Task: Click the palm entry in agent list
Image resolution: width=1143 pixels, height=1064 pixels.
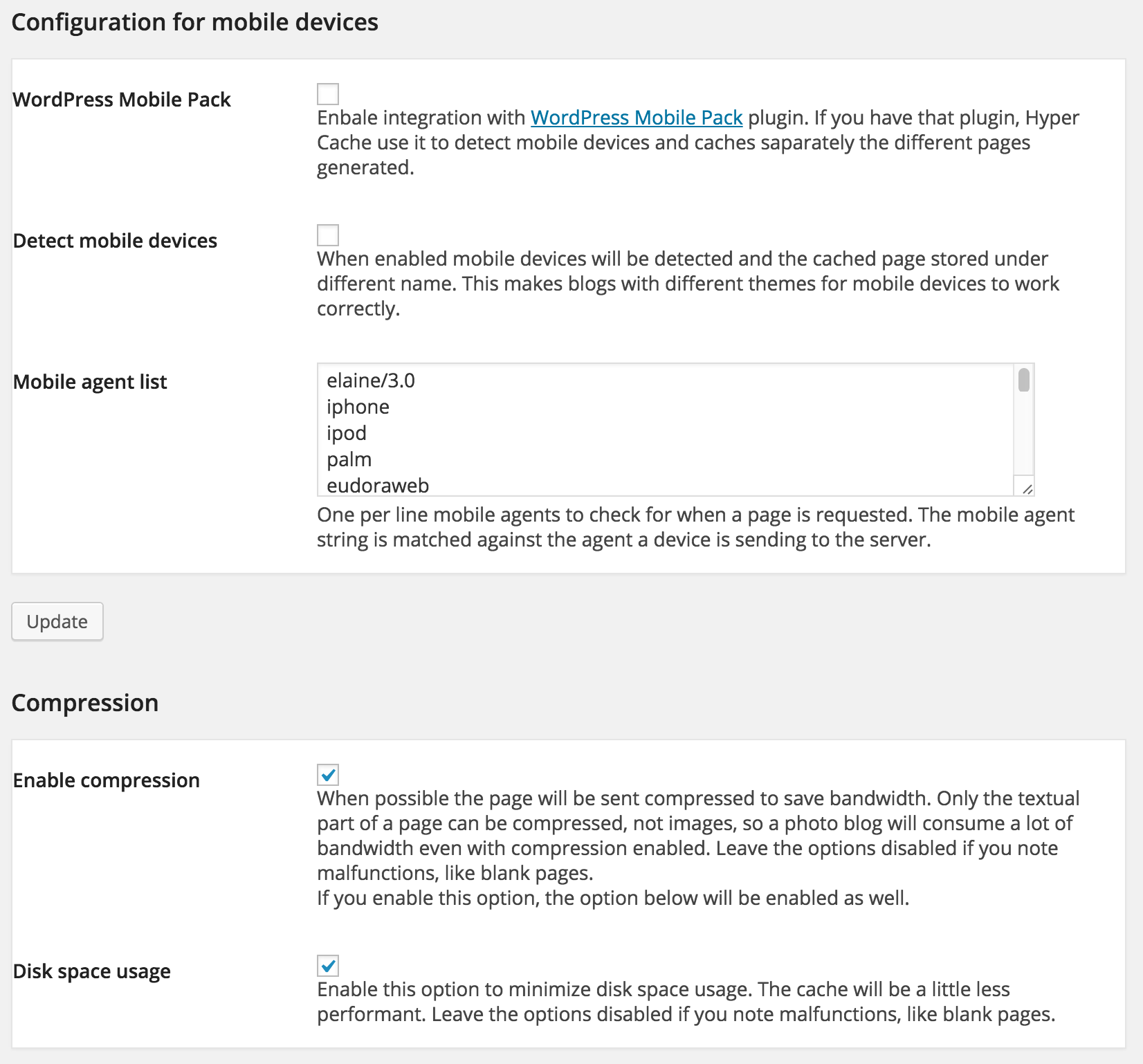Action: tap(349, 459)
